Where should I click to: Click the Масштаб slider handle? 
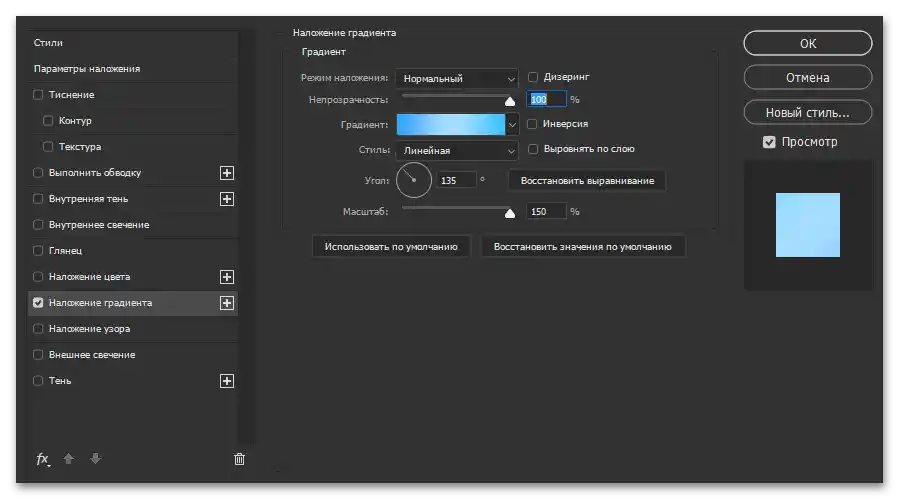(x=510, y=213)
